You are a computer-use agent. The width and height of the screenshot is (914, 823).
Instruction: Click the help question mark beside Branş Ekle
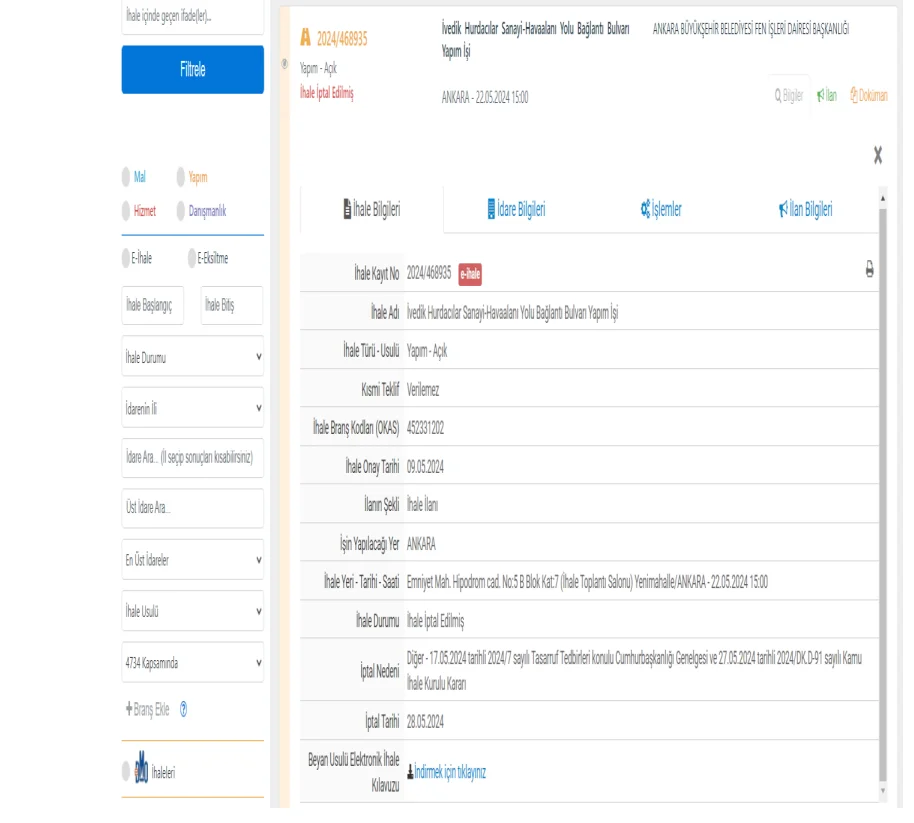coord(183,710)
